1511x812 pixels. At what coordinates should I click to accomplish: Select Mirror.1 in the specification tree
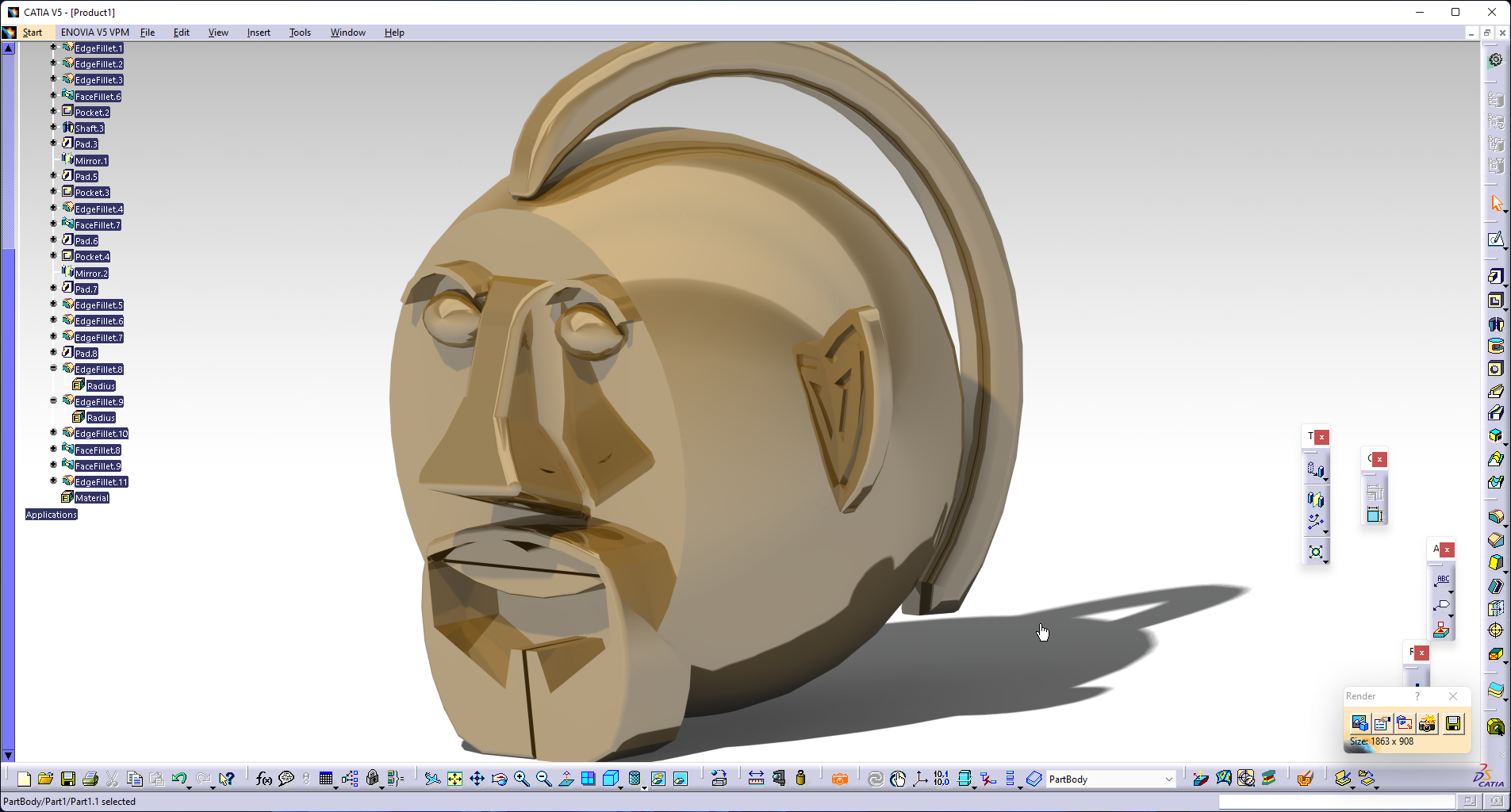91,161
